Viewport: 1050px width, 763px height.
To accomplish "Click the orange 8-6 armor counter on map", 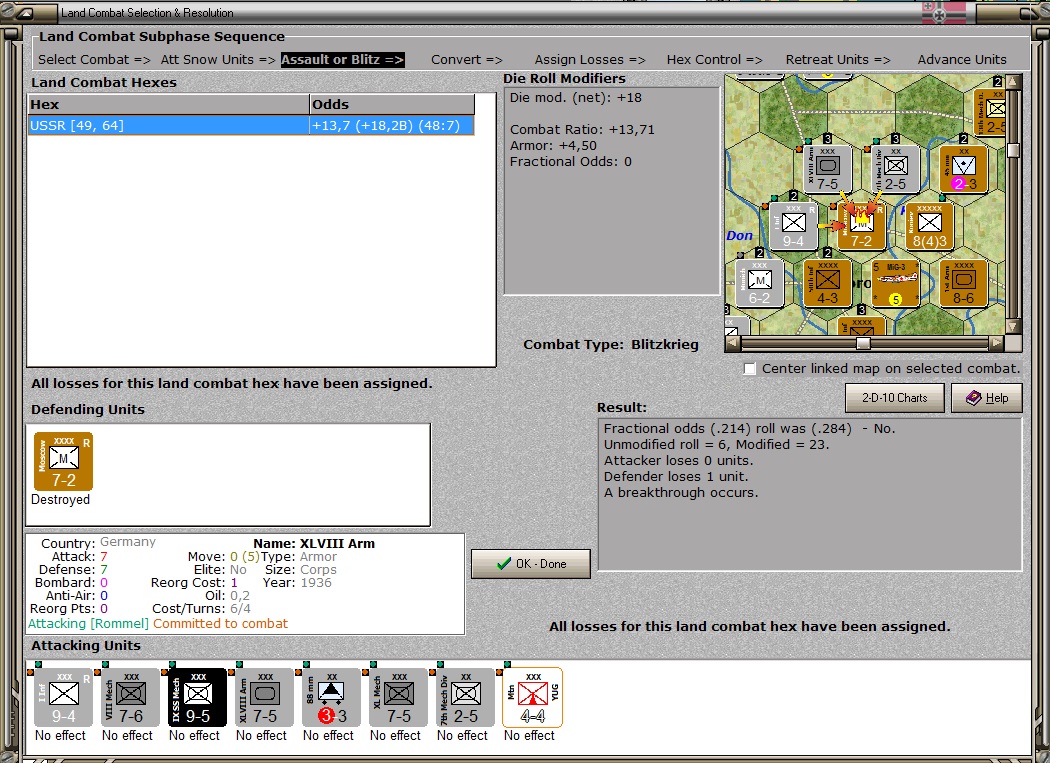I will coord(964,283).
